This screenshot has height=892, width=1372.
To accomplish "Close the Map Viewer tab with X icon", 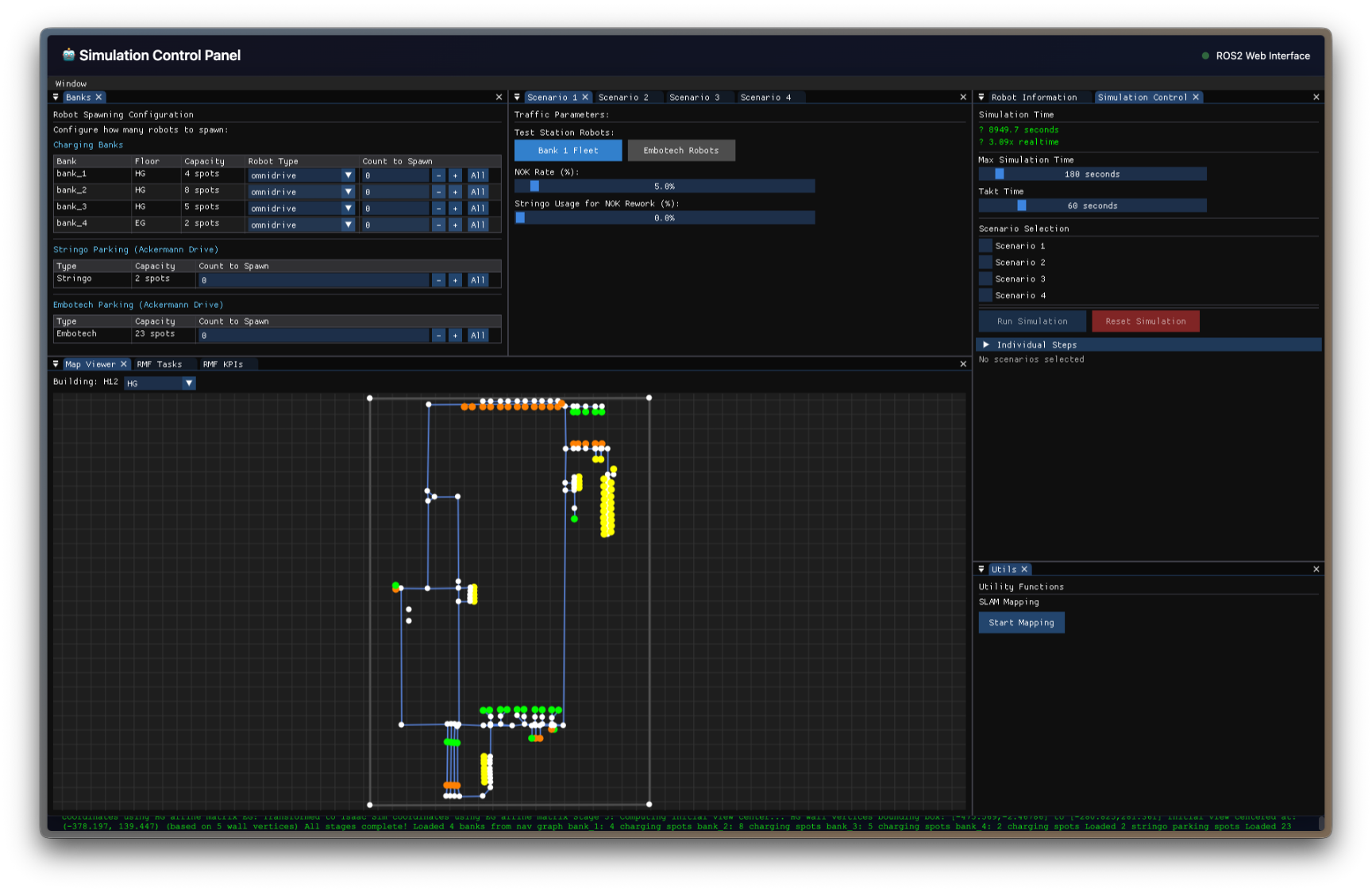I will [x=124, y=364].
